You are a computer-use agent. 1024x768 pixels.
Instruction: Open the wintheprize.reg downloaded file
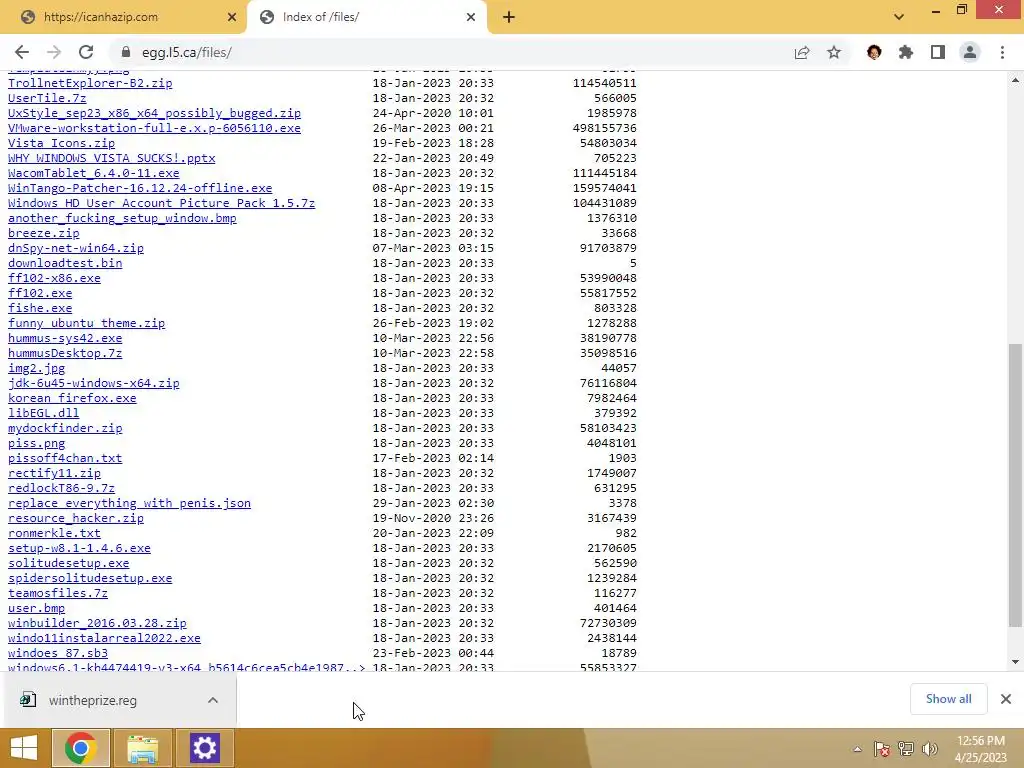click(92, 700)
